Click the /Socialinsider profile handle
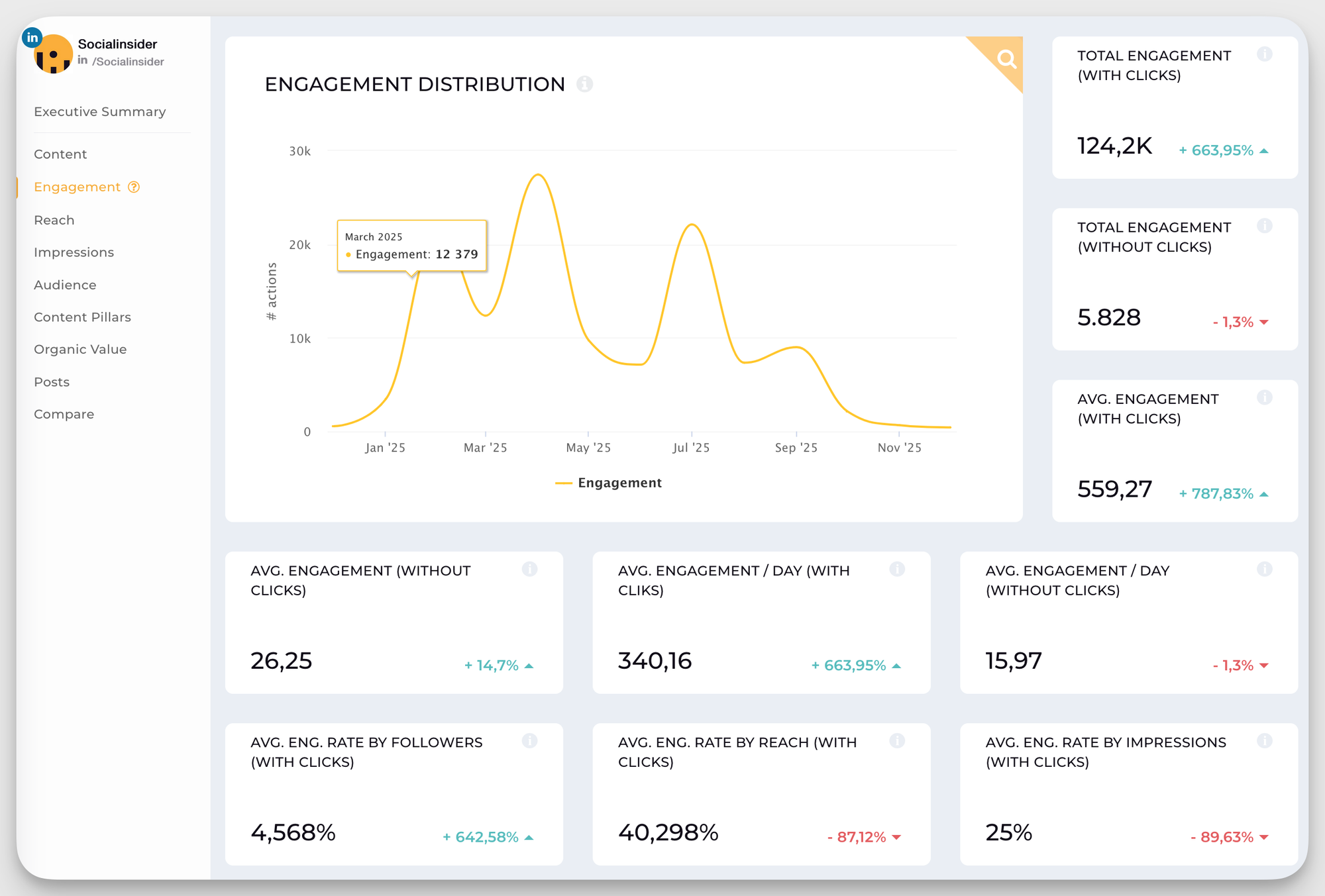The image size is (1325, 896). (127, 61)
